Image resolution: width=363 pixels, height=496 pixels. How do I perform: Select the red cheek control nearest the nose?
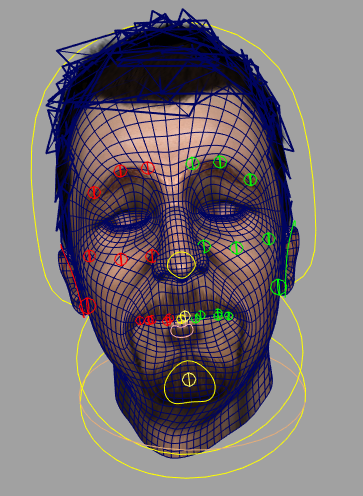(x=152, y=256)
